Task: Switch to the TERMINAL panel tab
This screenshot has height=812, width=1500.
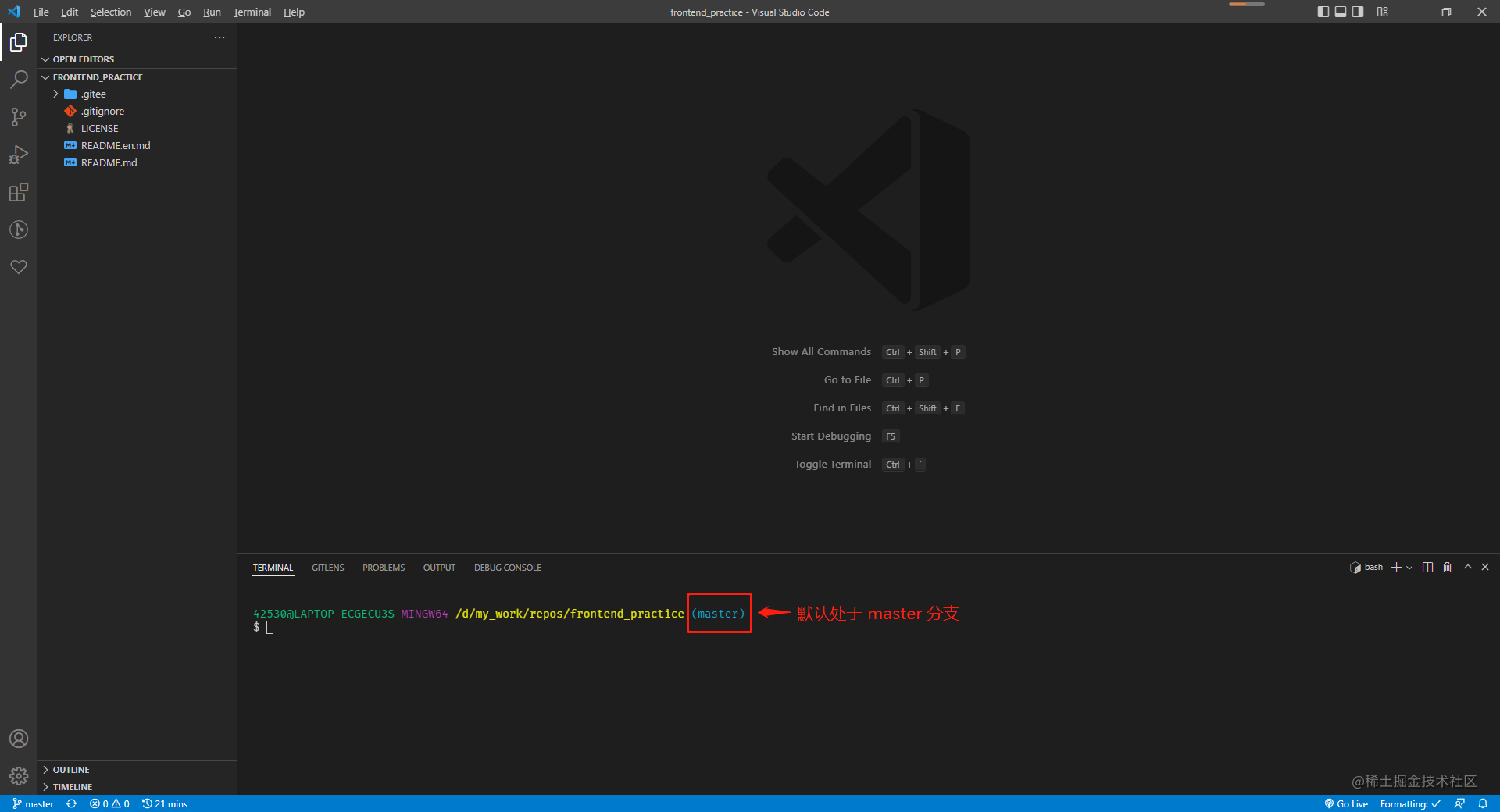Action: [x=273, y=568]
